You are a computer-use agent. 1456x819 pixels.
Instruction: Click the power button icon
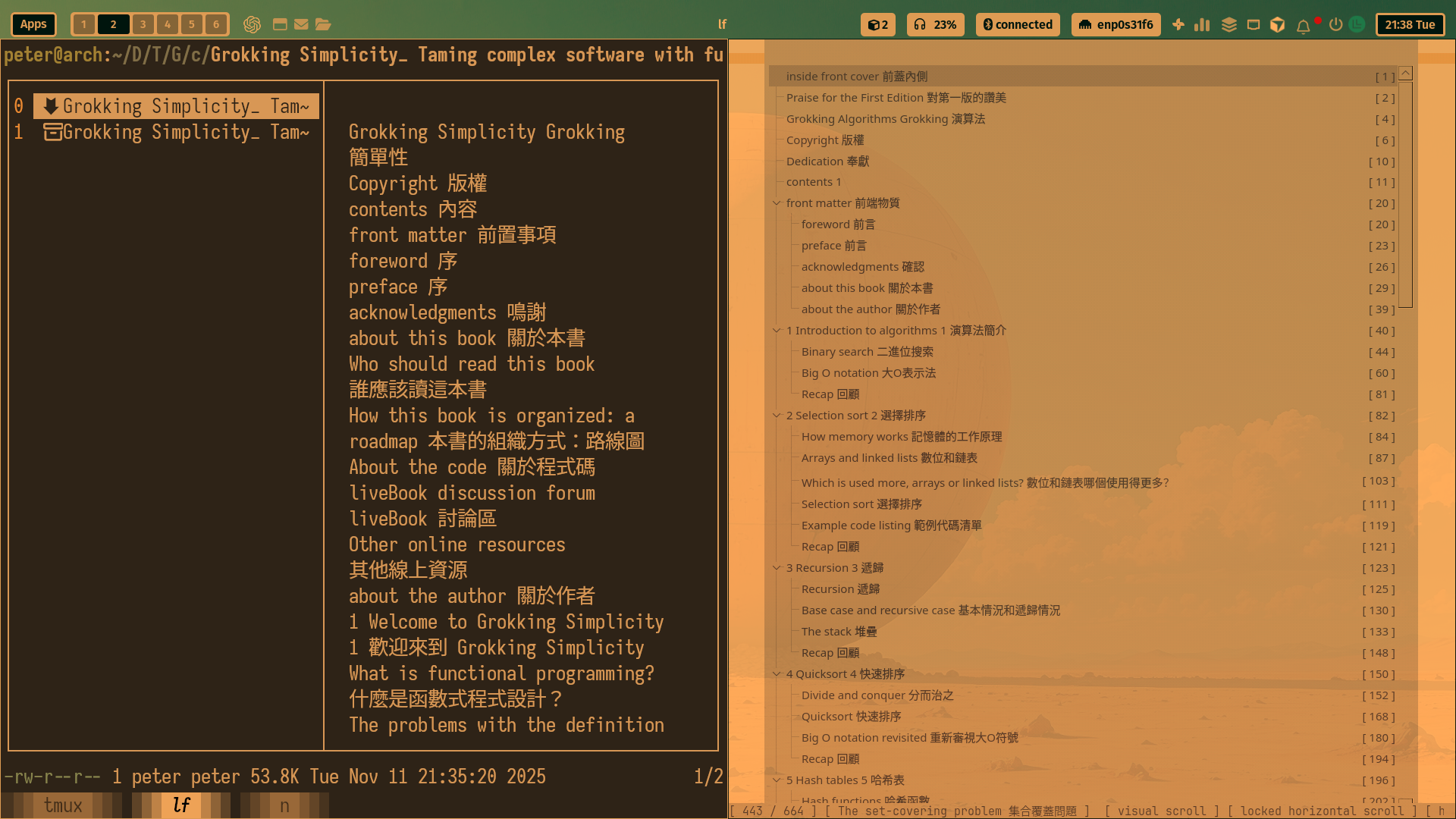click(x=1335, y=24)
